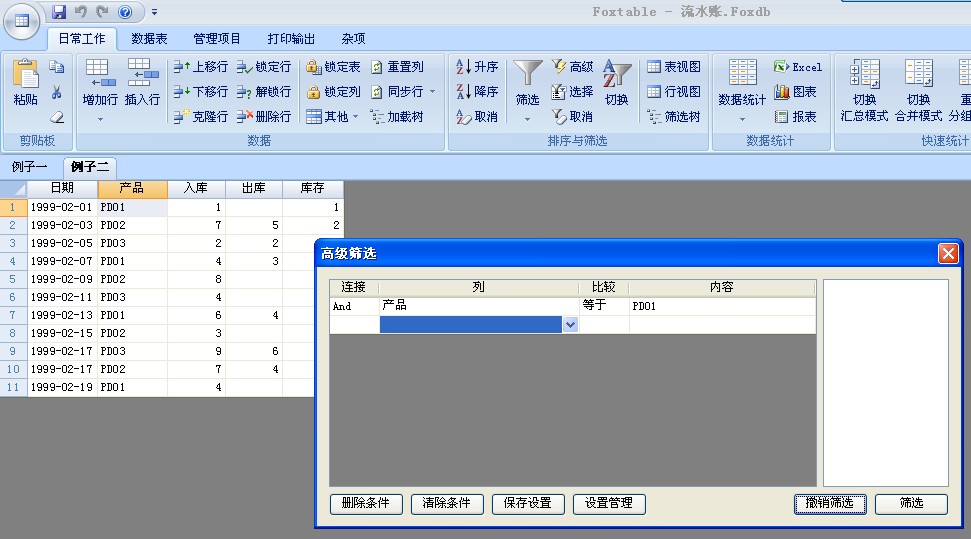Open the 数据统计 dropdown arrow
The image size is (971, 539).
[x=742, y=119]
